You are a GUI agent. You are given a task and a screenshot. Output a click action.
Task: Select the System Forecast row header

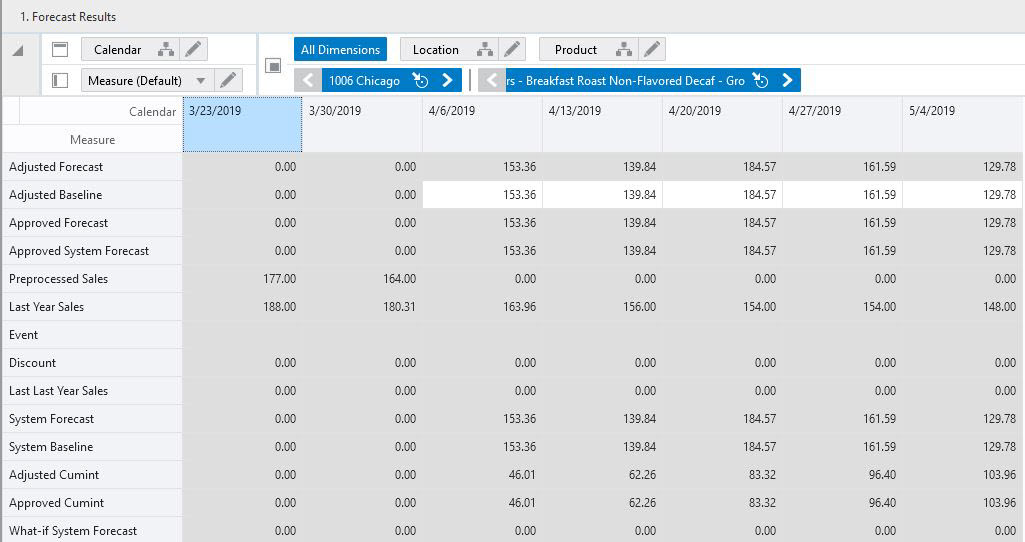(92, 419)
